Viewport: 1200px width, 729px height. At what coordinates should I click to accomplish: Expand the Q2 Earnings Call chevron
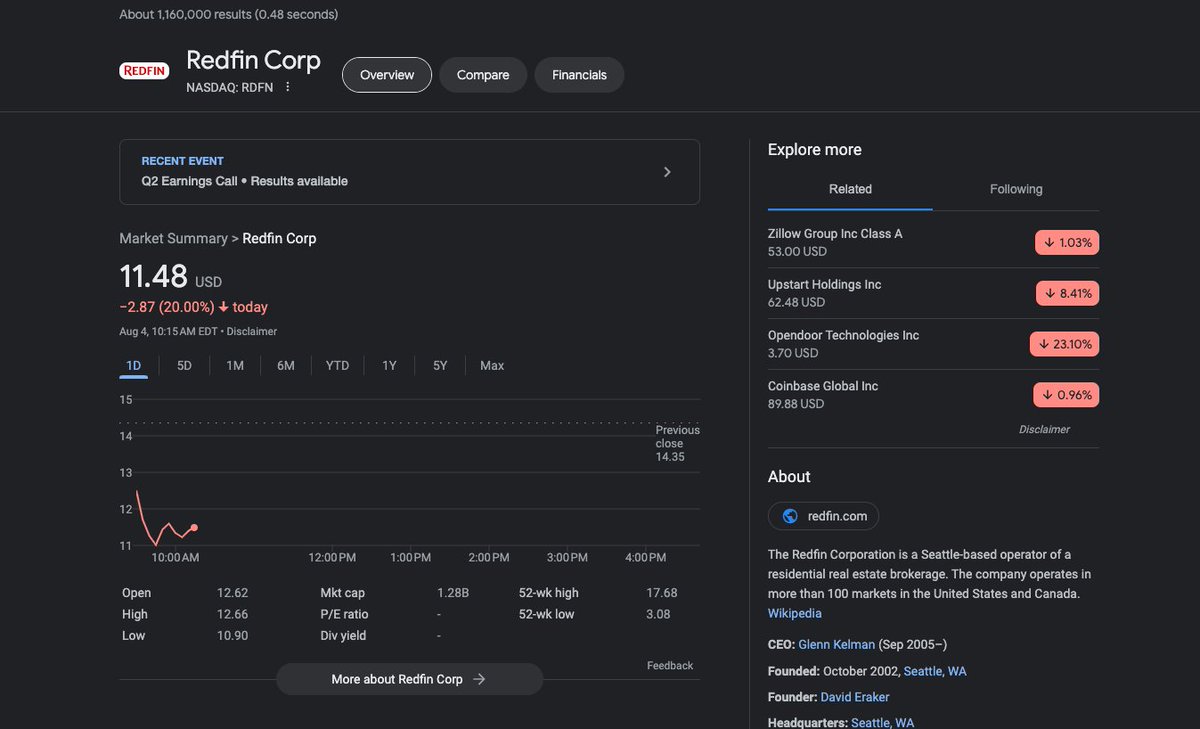point(667,172)
